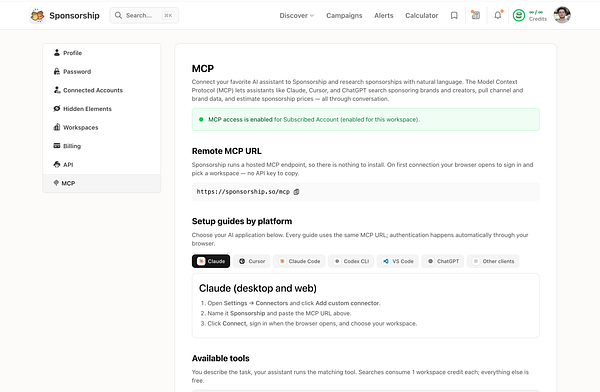Open Password settings label
600x392 pixels.
click(77, 72)
